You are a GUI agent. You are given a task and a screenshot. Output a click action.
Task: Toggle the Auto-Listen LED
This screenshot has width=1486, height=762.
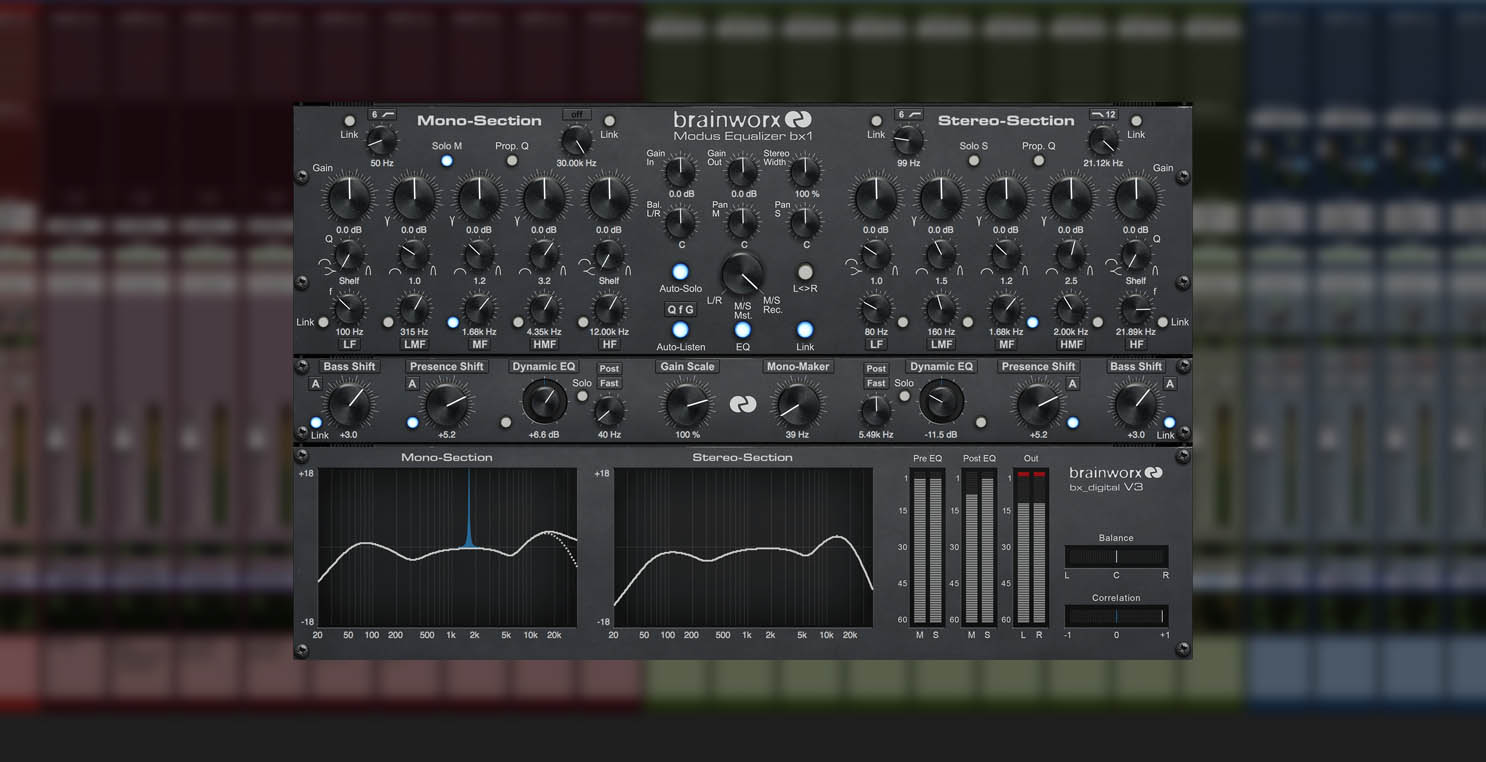pos(680,330)
